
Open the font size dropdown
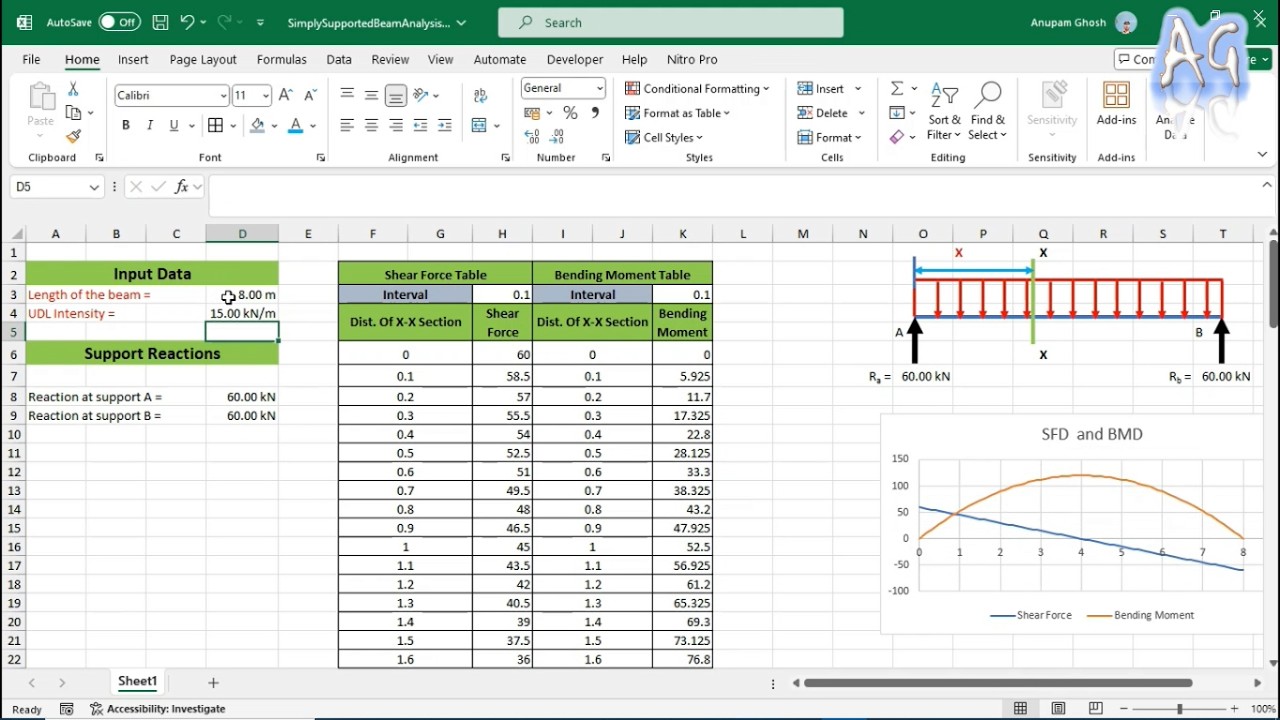265,96
